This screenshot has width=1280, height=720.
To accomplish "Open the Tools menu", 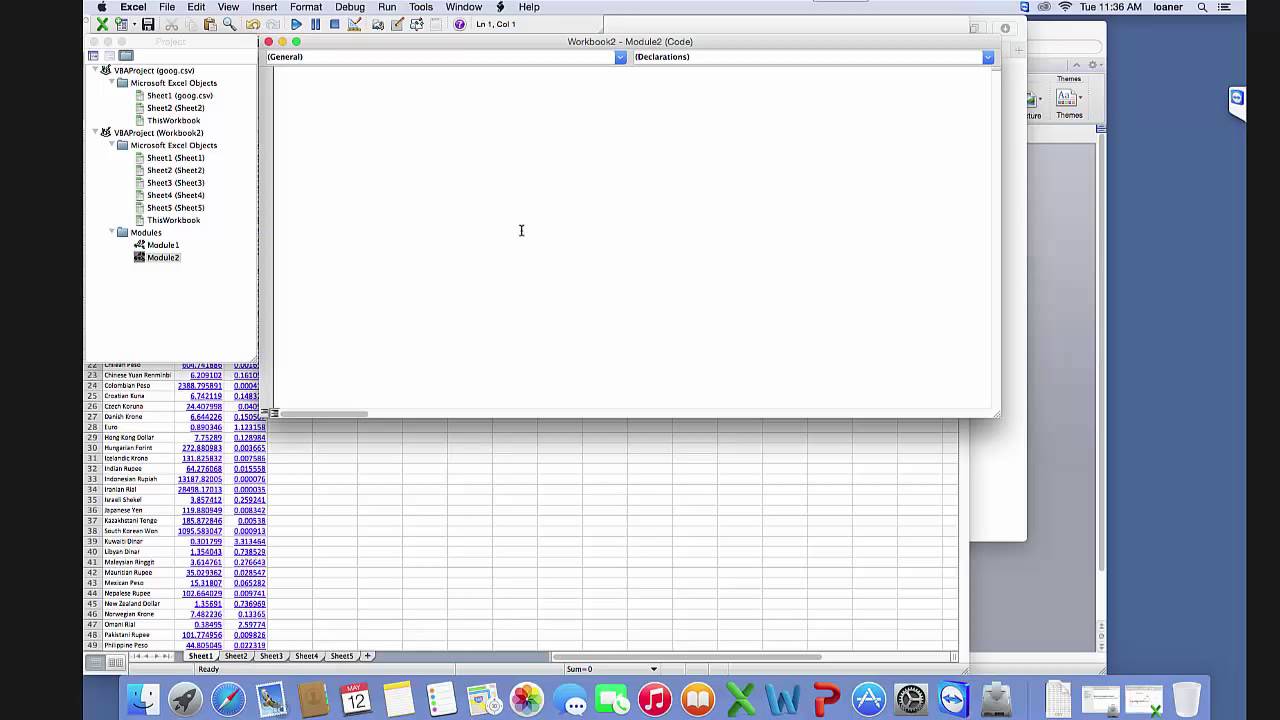I will click(x=420, y=7).
